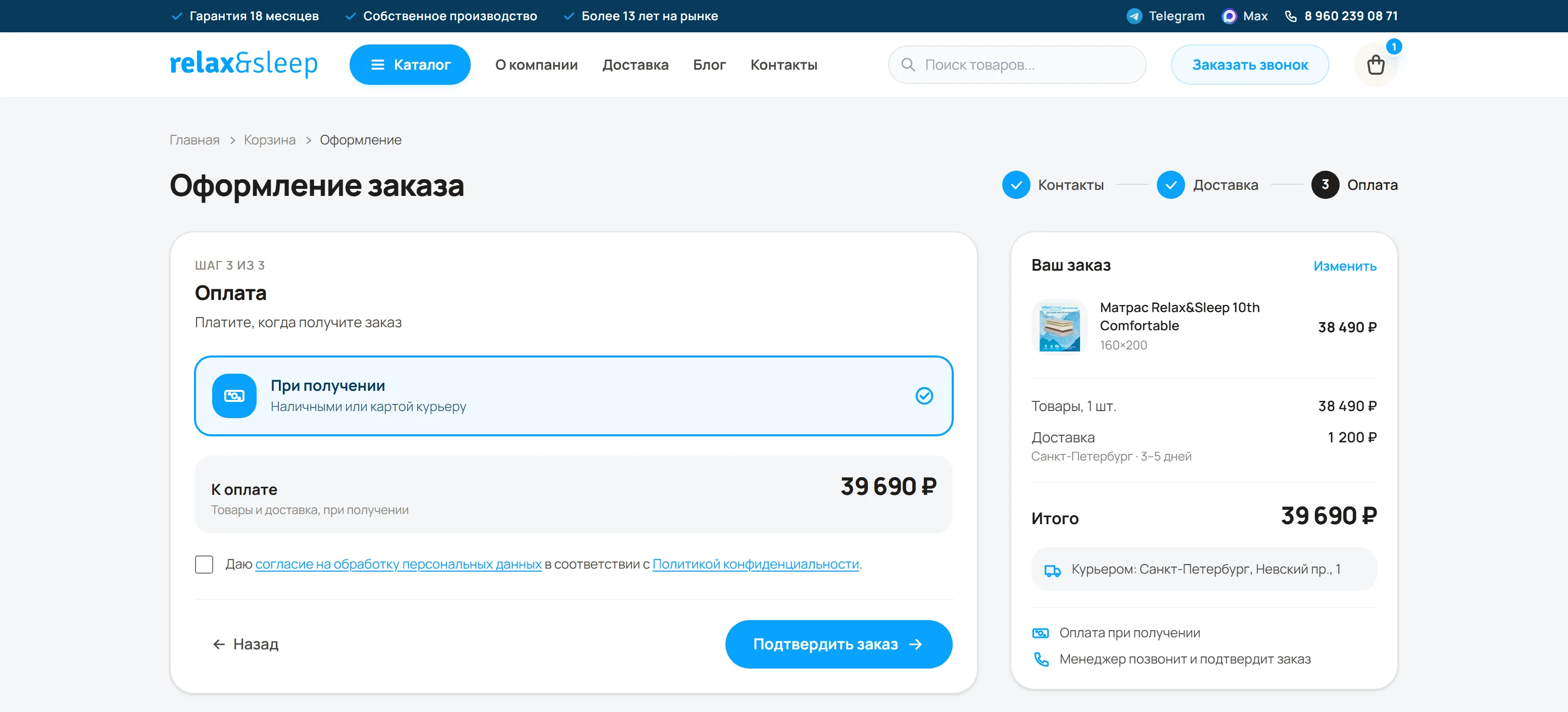Click the completed Контакты step checkmark
This screenshot has width=1568, height=712.
click(1016, 185)
